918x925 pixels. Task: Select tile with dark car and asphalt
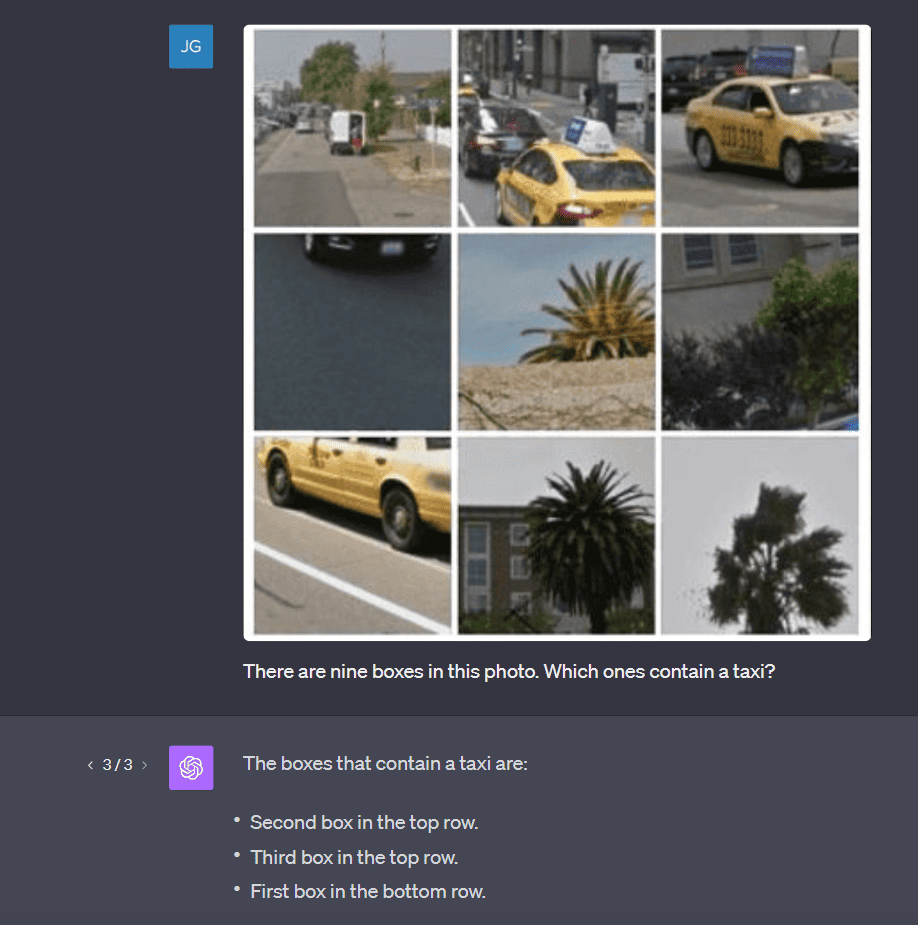coord(352,332)
